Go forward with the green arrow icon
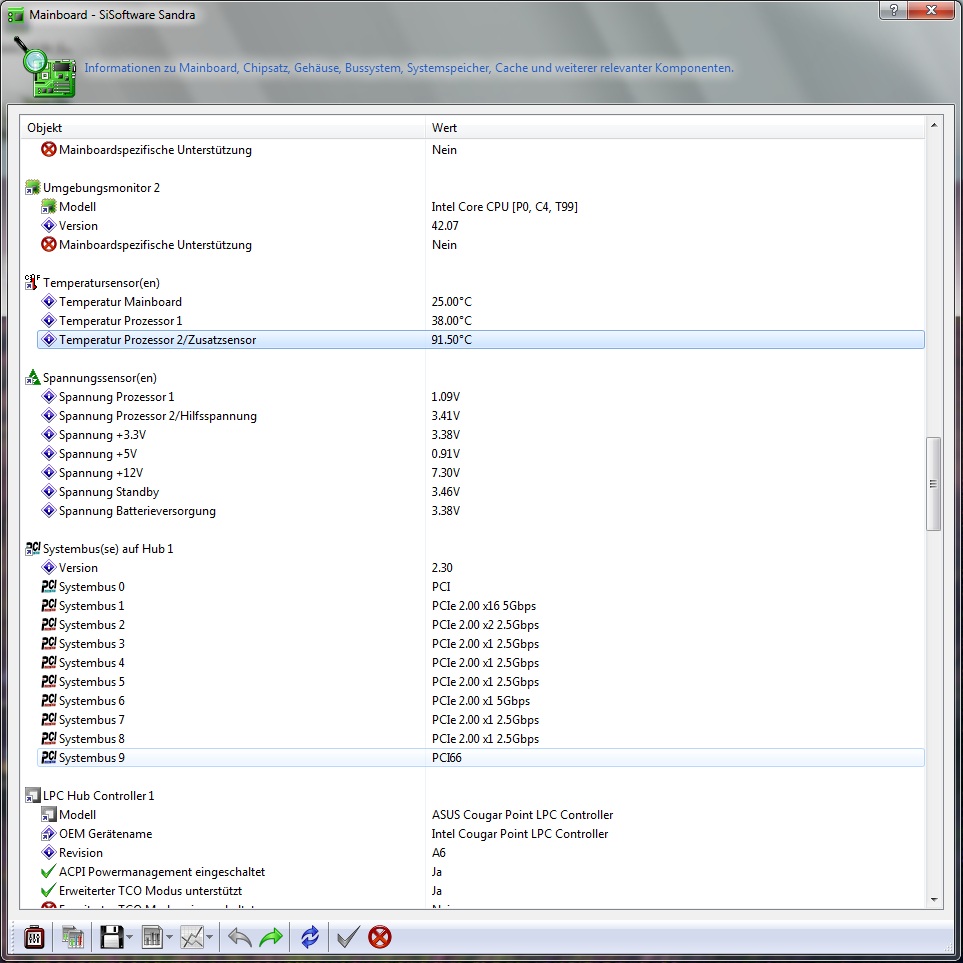Image resolution: width=963 pixels, height=963 pixels. [271, 937]
